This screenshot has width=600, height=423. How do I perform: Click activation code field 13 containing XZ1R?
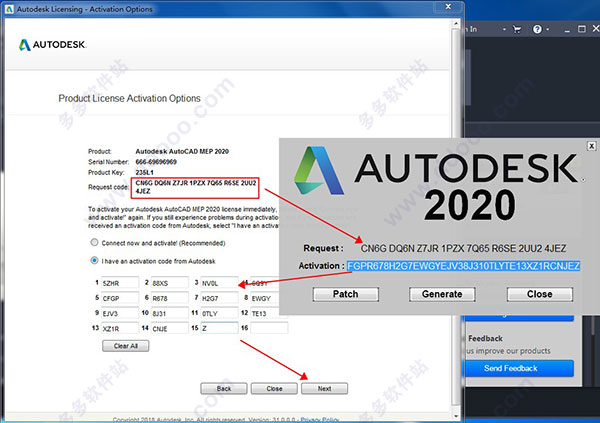[120, 328]
